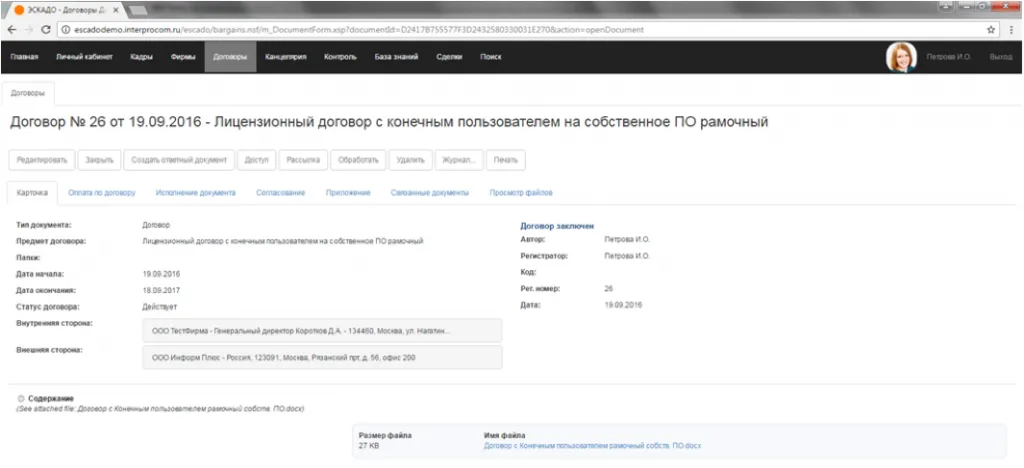Click the Печать button

506,160
